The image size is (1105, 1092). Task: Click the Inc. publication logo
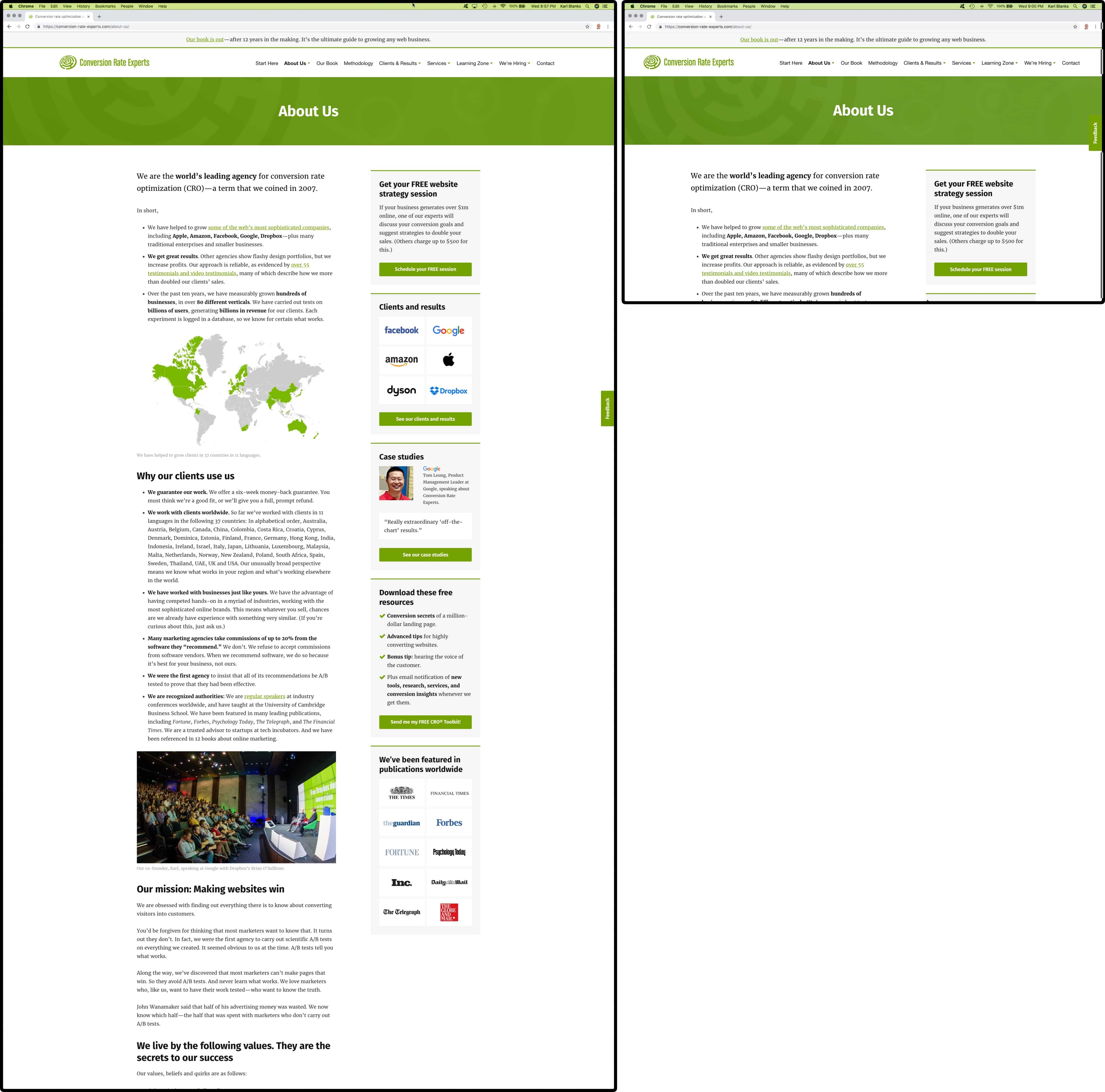click(x=402, y=882)
